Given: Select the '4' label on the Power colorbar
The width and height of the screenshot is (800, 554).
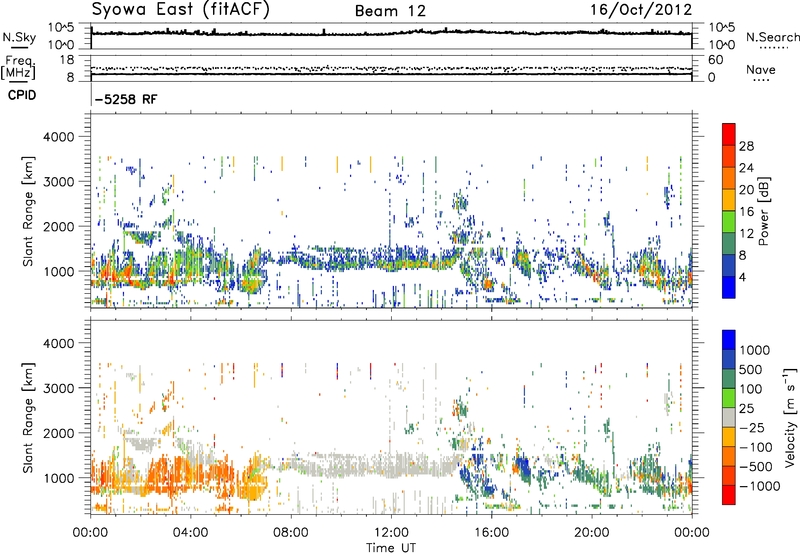Looking at the screenshot, I should click(x=742, y=278).
